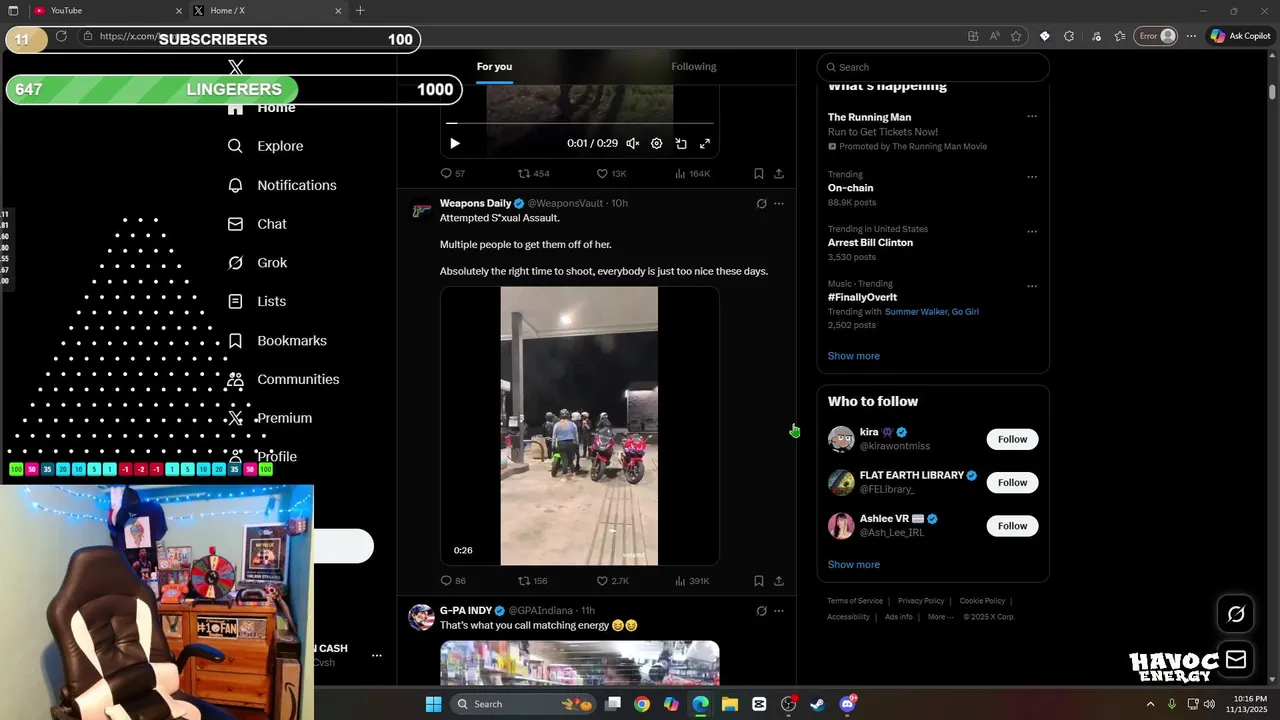Share the Weapons Daily post

pos(779,581)
